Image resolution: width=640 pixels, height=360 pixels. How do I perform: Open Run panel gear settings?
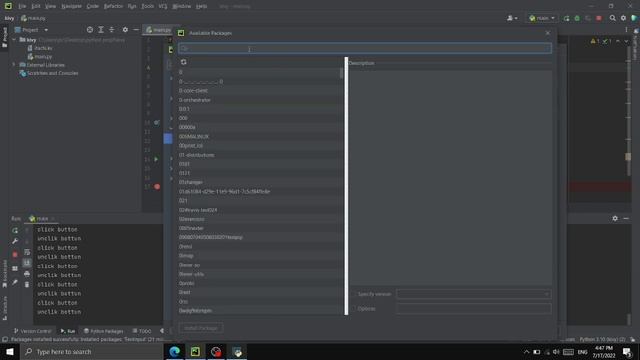tap(615, 219)
